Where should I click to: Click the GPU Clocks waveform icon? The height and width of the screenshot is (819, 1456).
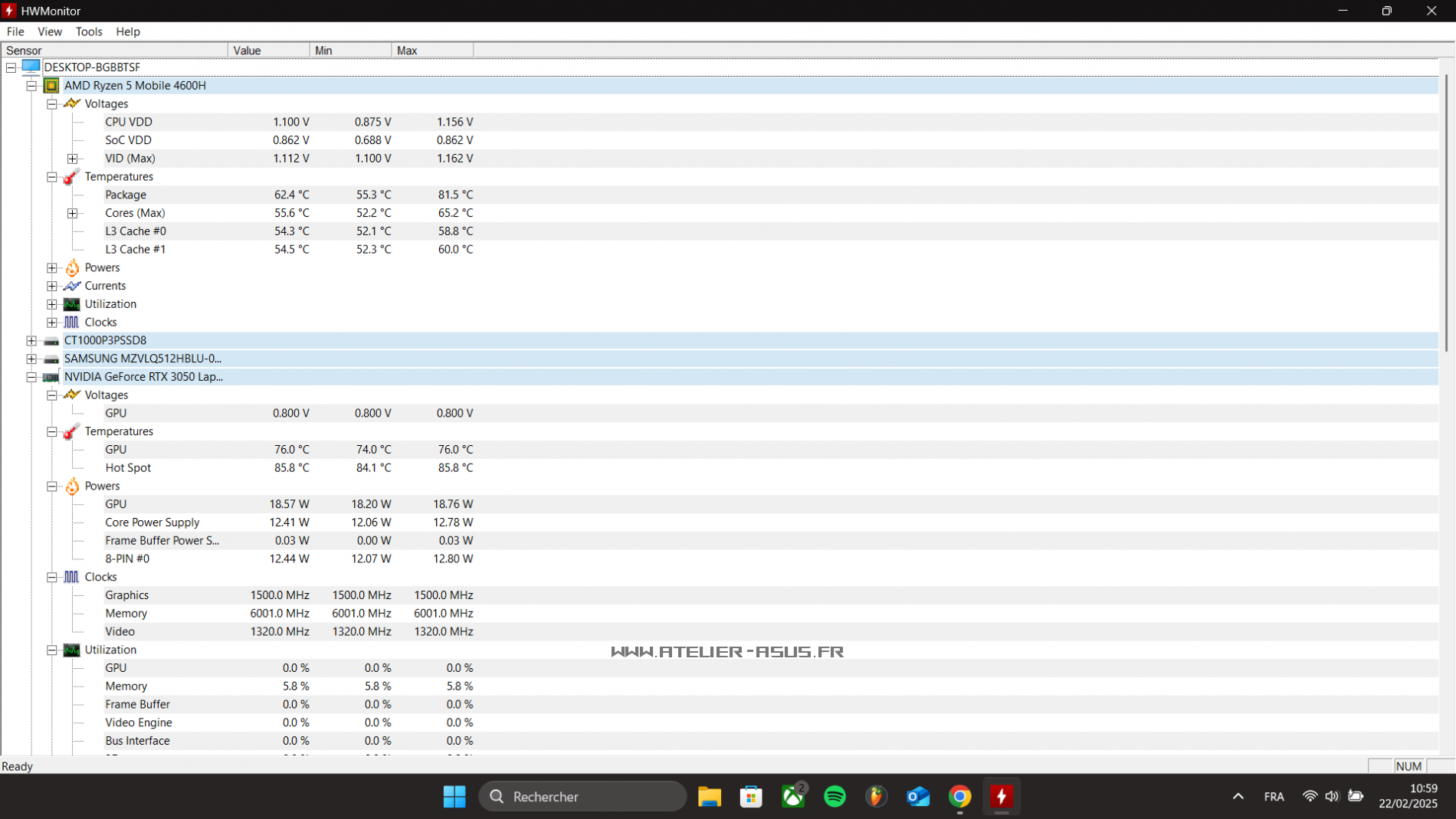tap(71, 577)
